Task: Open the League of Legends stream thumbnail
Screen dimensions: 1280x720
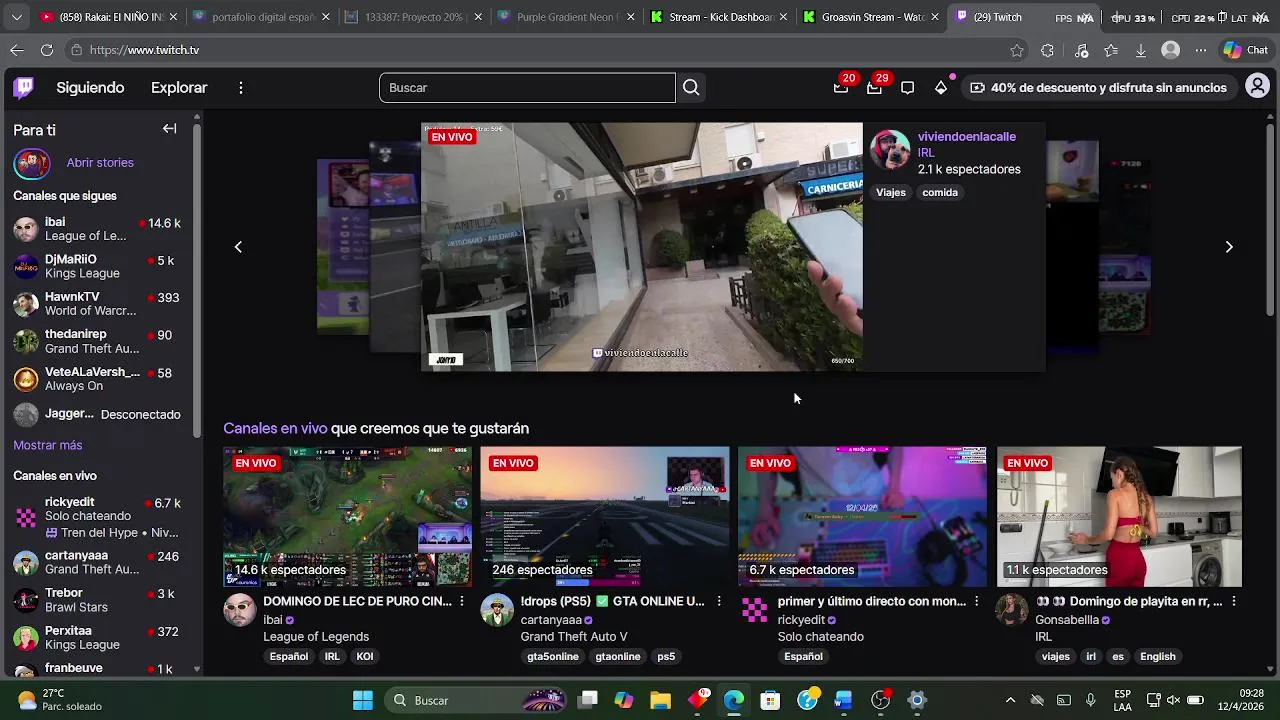Action: pos(348,517)
